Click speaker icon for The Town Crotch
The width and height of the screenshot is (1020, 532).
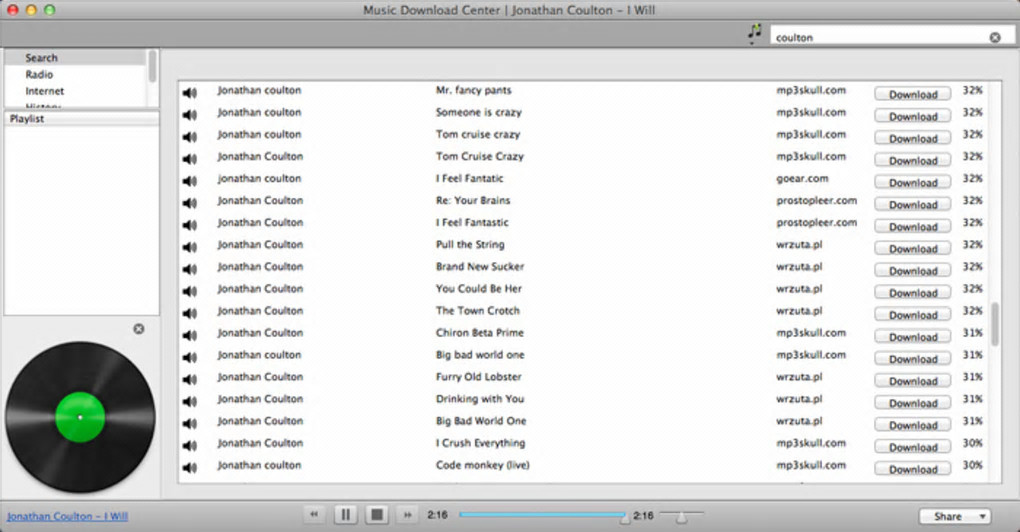[x=189, y=313]
